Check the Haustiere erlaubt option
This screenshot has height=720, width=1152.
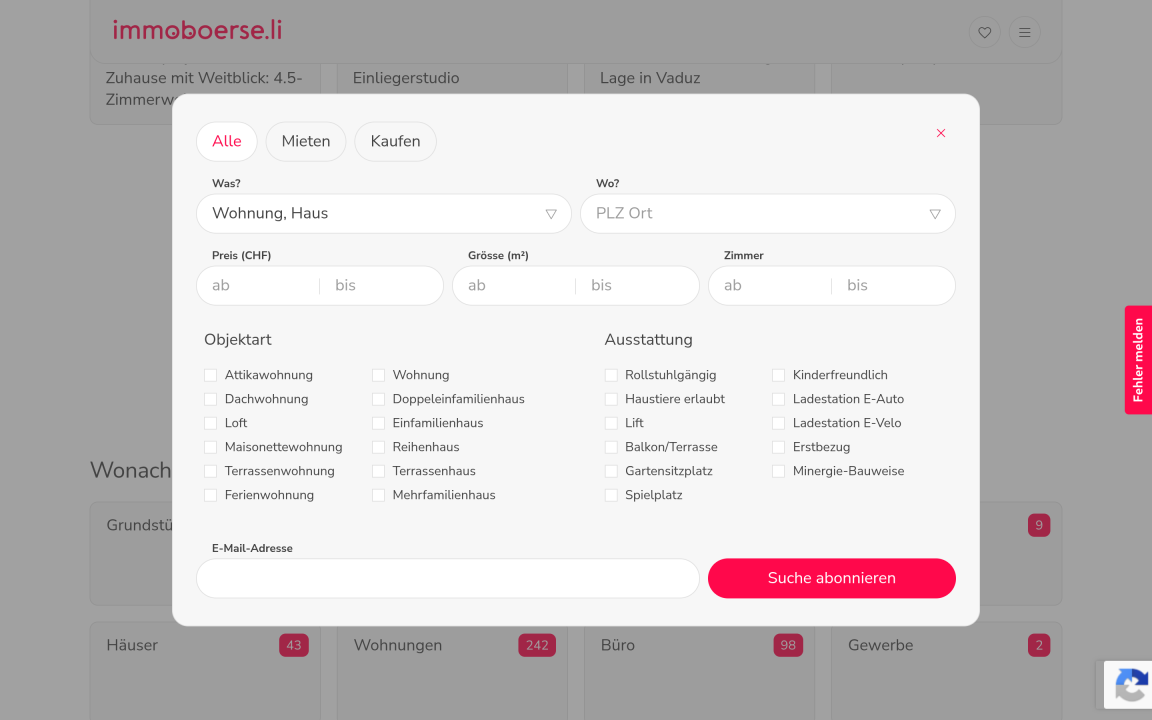611,400
